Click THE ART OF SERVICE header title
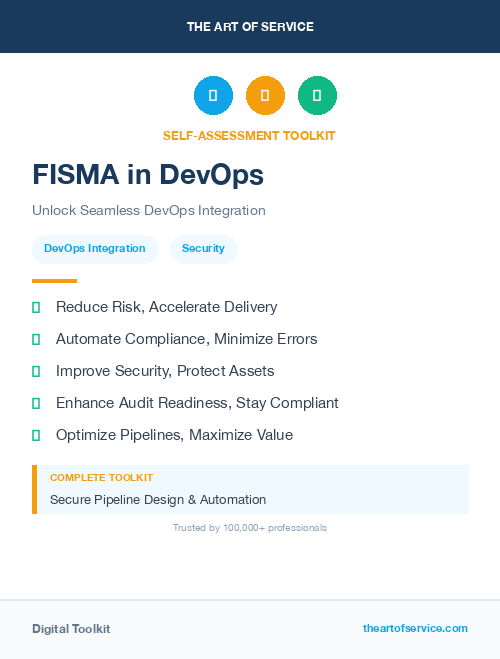 [x=250, y=26]
